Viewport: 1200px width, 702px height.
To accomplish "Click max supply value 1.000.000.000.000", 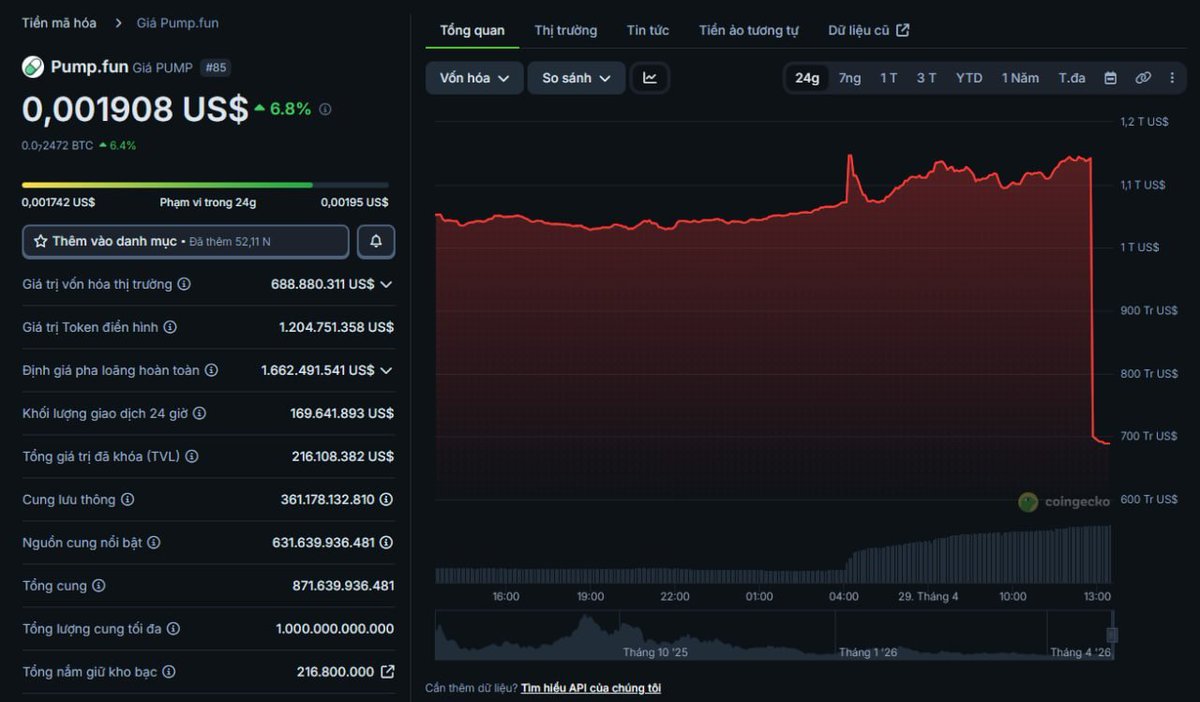I will click(x=335, y=628).
